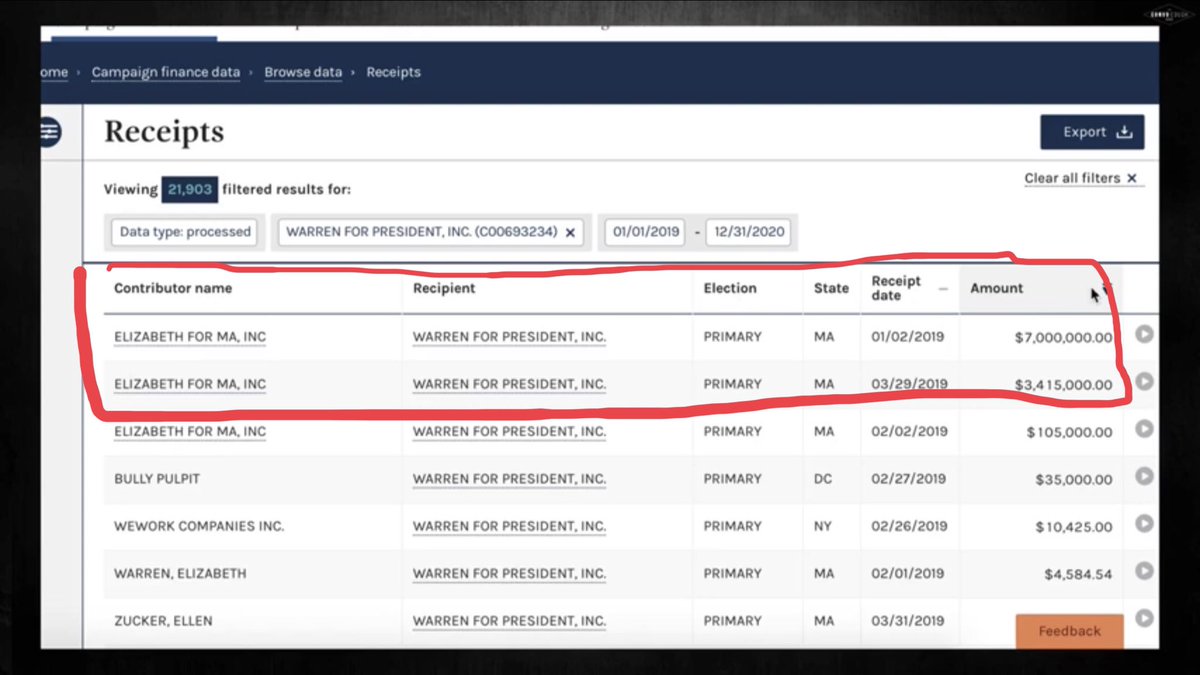Open the filters panel icon
This screenshot has width=1200, height=675.
point(50,131)
